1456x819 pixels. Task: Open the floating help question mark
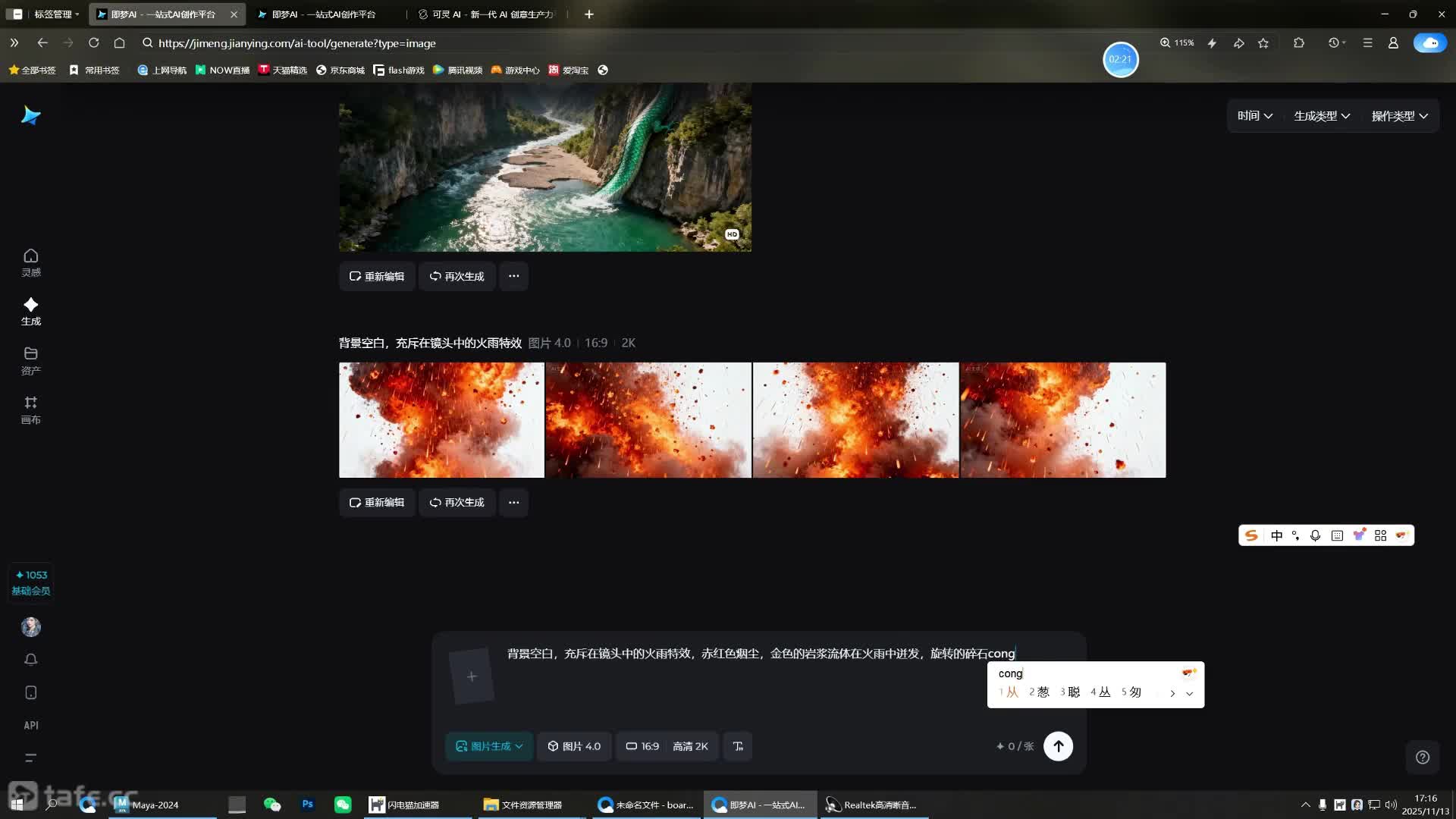click(1421, 757)
